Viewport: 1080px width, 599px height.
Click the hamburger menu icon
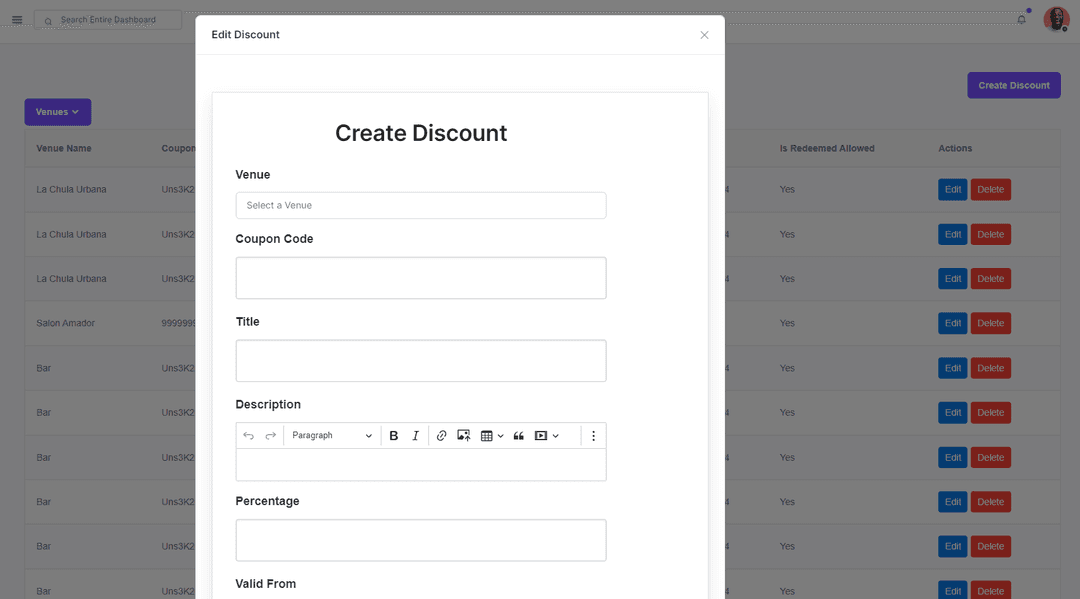17,20
